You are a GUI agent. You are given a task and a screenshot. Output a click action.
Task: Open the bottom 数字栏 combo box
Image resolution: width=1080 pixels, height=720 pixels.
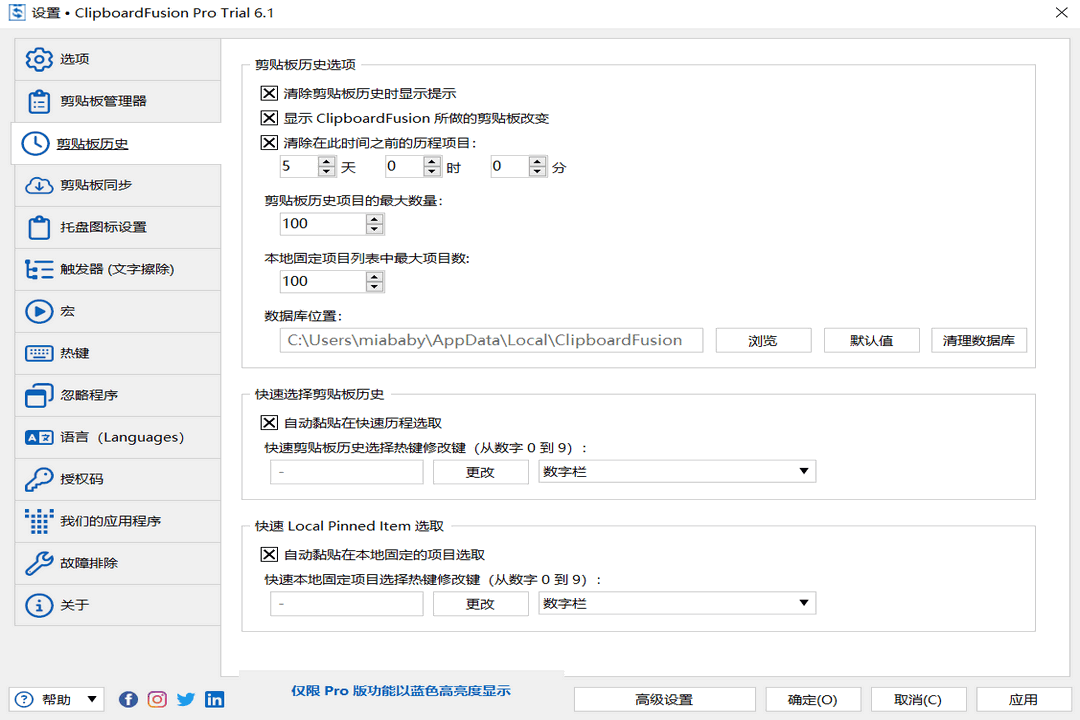[677, 603]
